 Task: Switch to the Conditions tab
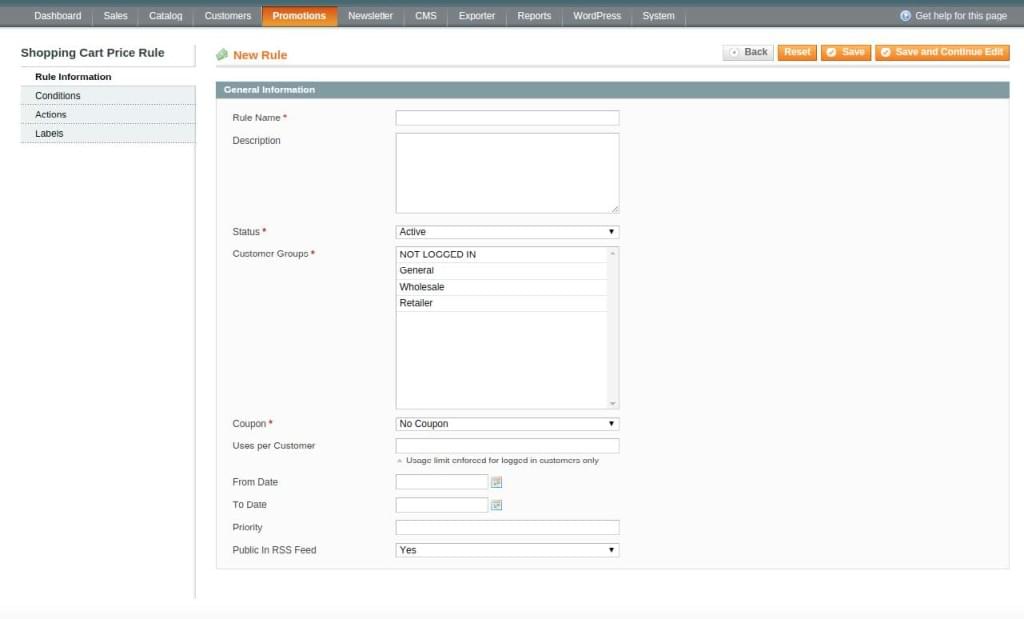[58, 96]
